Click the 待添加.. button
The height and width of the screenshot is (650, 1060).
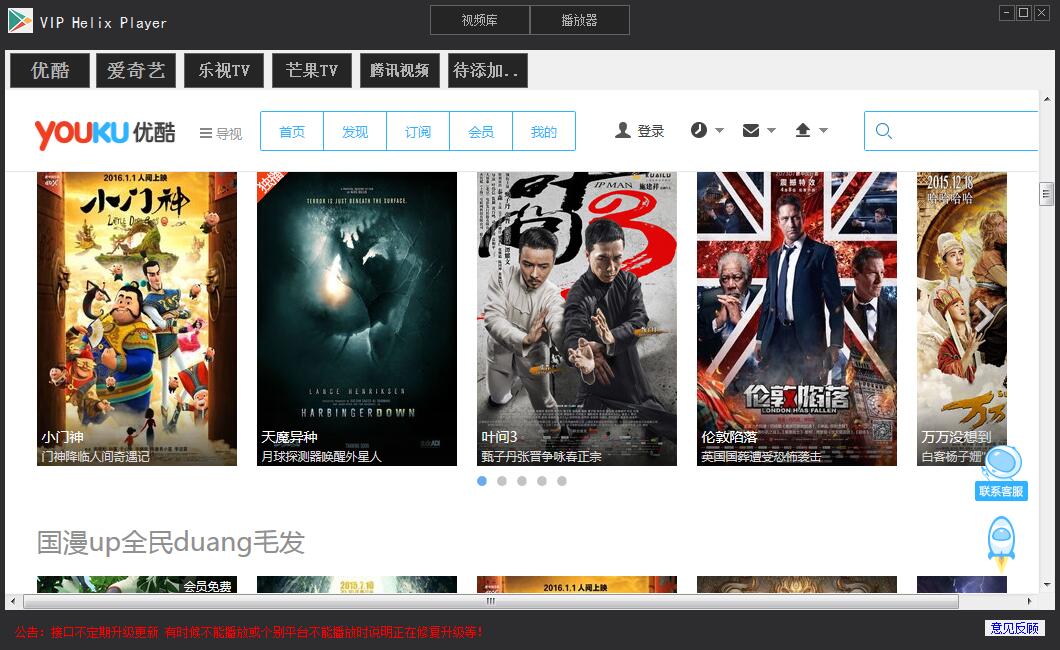pos(487,70)
